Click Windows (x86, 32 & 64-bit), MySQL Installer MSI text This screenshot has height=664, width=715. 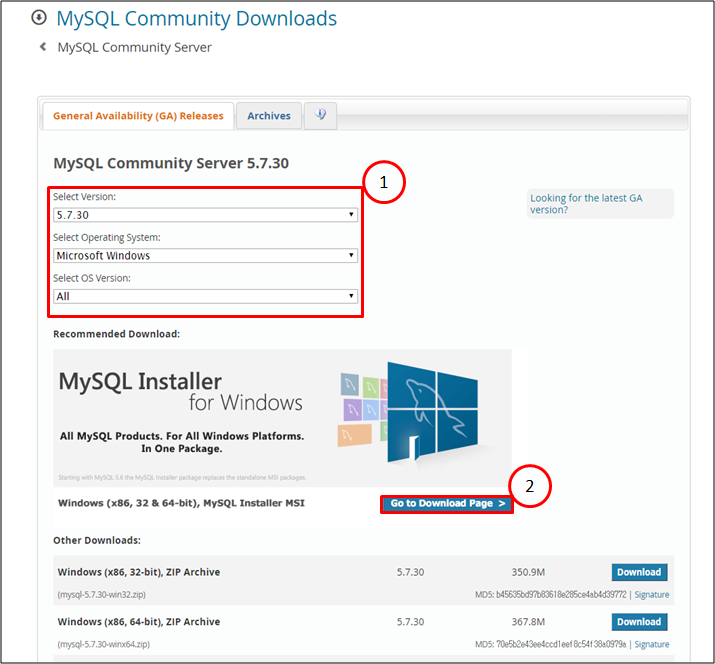coord(181,503)
